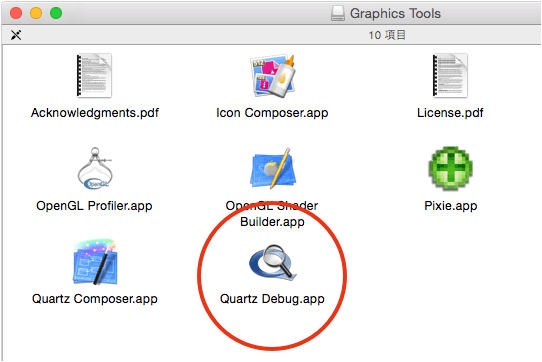Select the Quartz Composer app icon

pyautogui.click(x=95, y=262)
